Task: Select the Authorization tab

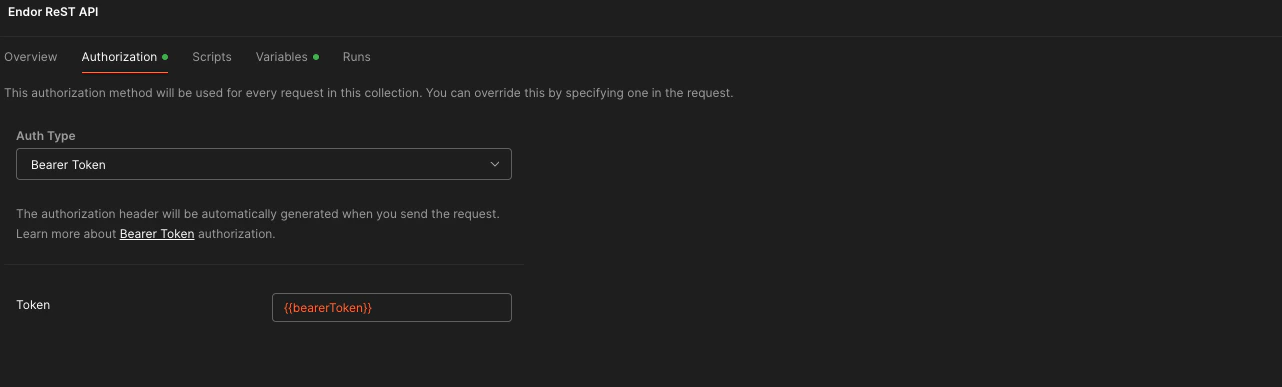Action: point(124,57)
